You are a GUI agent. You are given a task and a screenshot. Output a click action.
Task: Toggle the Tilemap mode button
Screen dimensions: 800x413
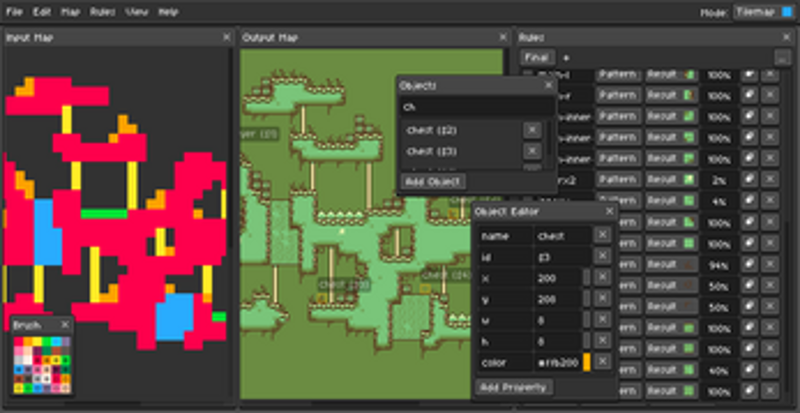tap(764, 12)
